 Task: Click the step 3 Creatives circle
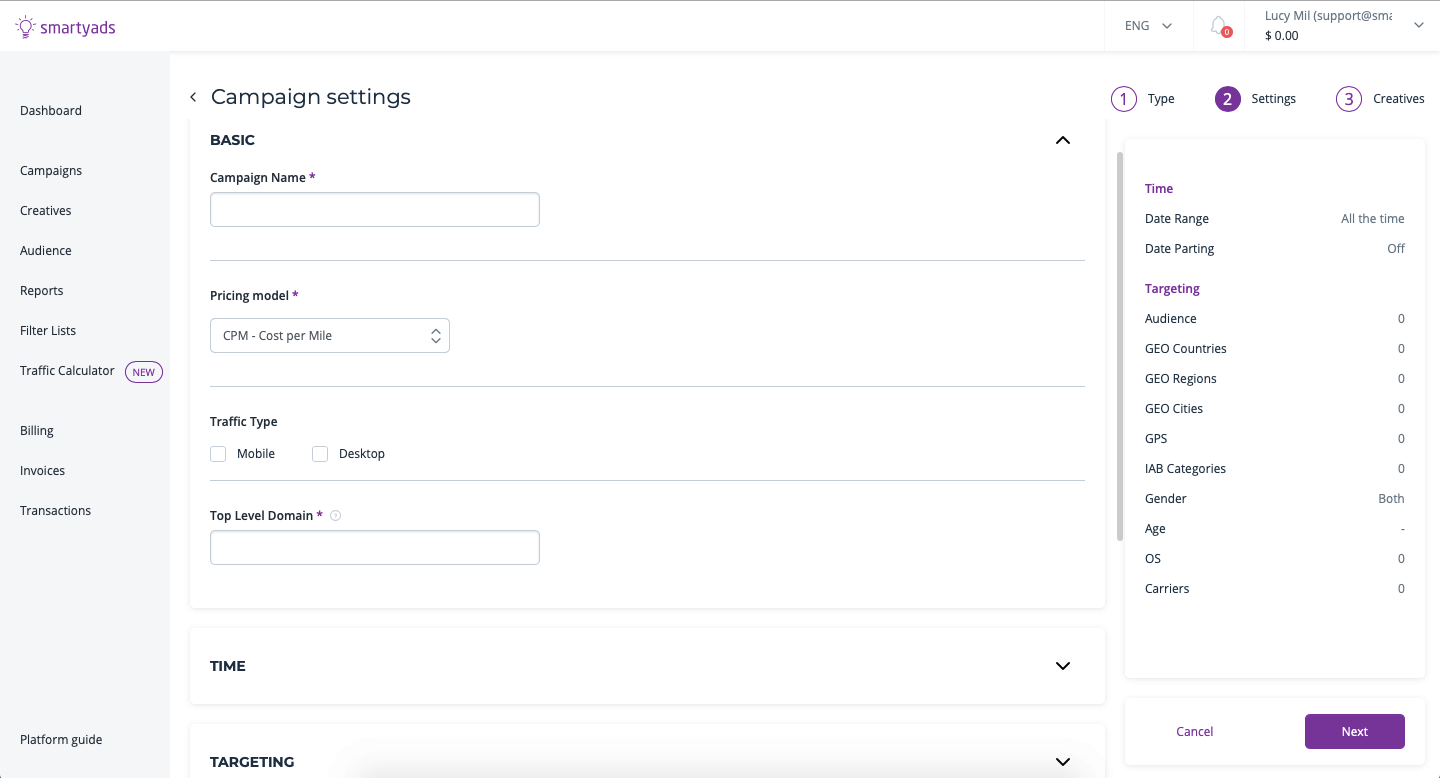(x=1349, y=99)
